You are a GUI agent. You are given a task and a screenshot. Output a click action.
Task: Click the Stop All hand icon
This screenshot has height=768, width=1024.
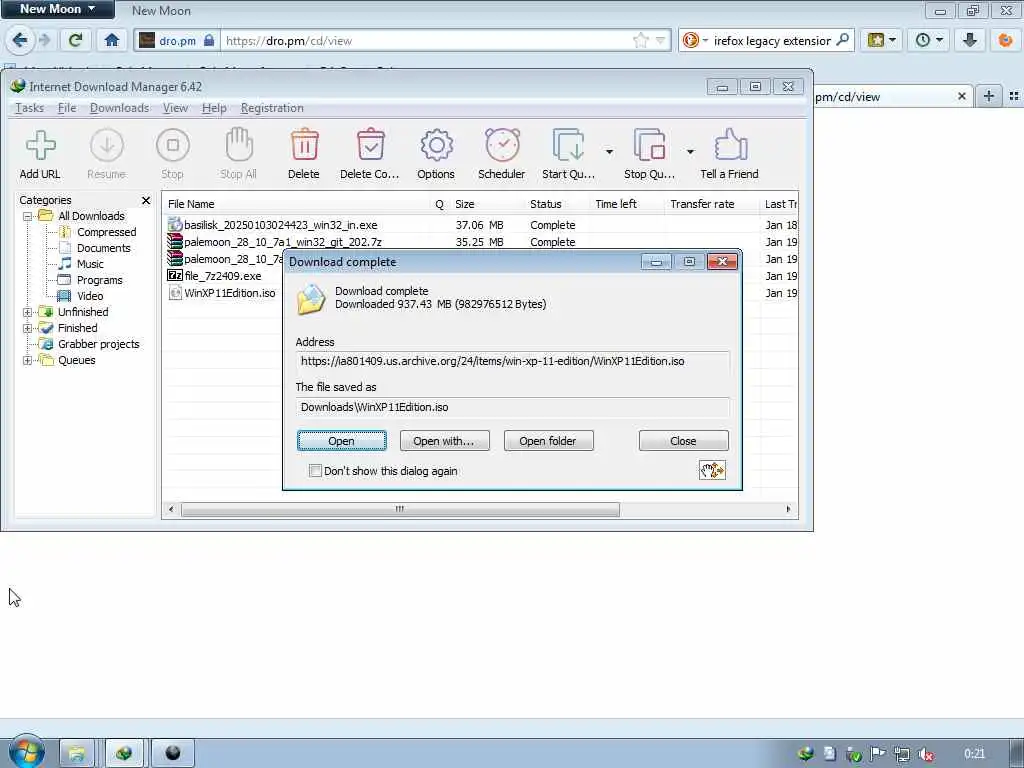click(x=238, y=144)
